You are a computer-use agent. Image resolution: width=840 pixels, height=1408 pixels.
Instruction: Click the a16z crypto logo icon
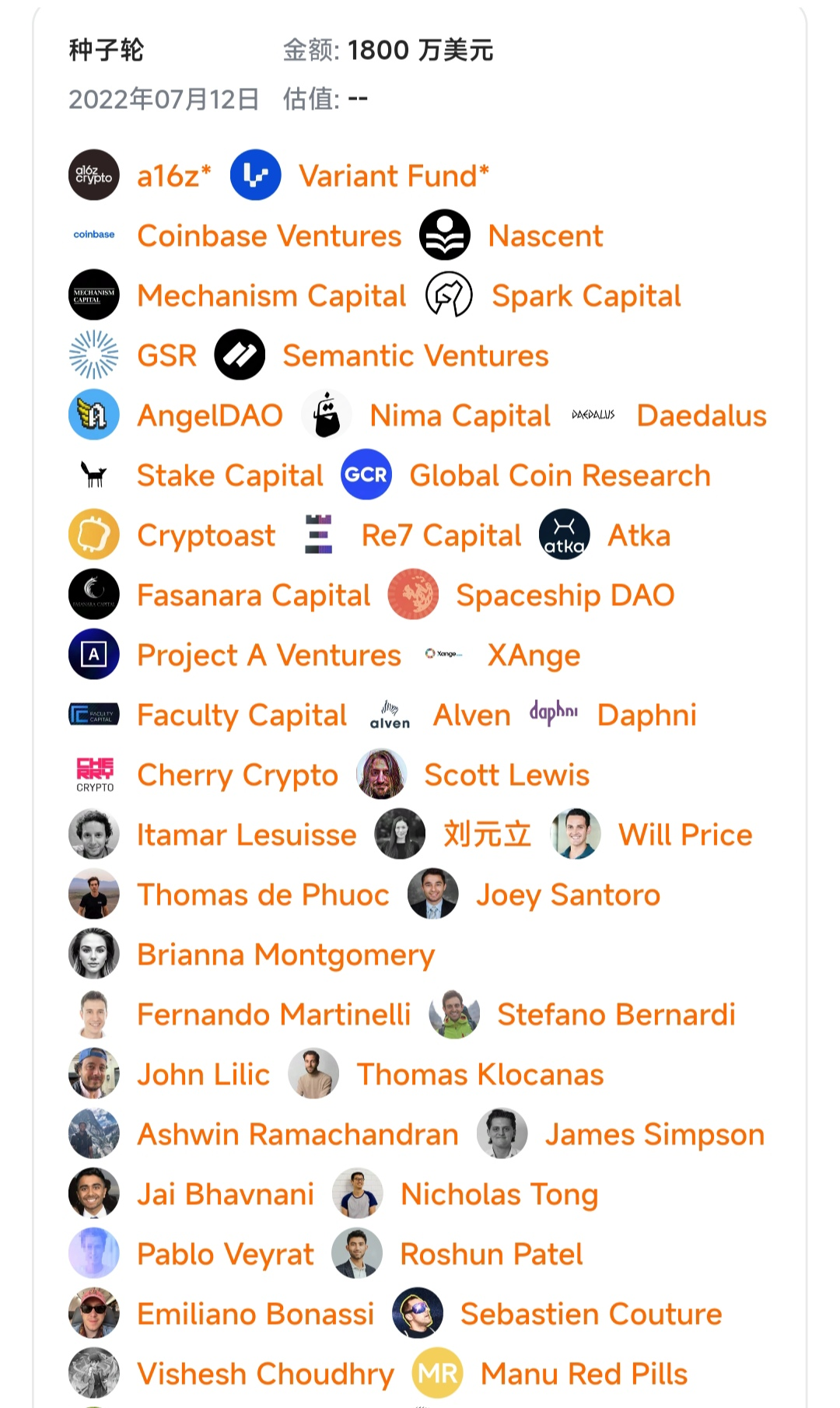pos(94,175)
